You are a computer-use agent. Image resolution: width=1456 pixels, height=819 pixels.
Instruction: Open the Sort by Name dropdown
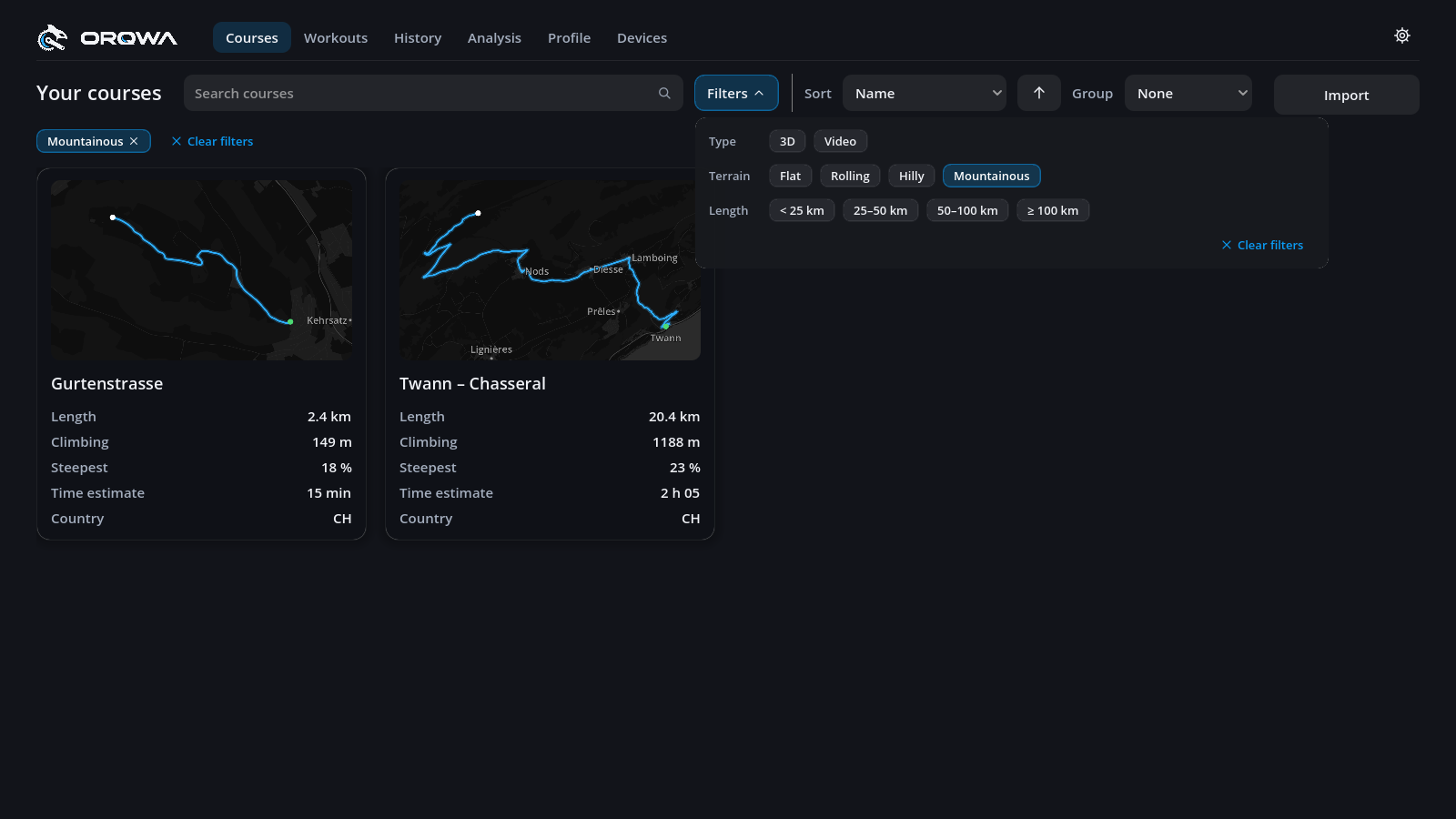[925, 93]
